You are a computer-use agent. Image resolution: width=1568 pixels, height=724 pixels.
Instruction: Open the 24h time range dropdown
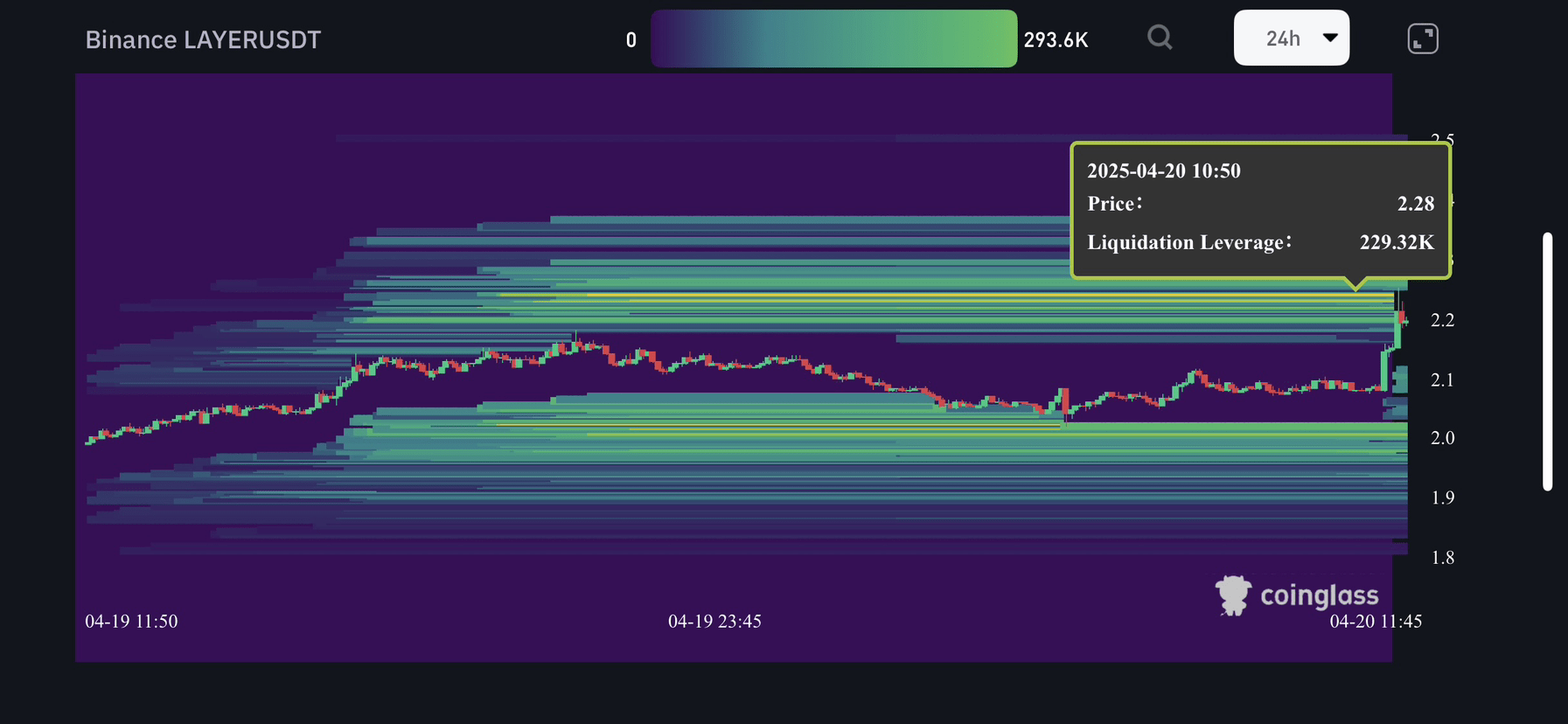coord(1292,38)
